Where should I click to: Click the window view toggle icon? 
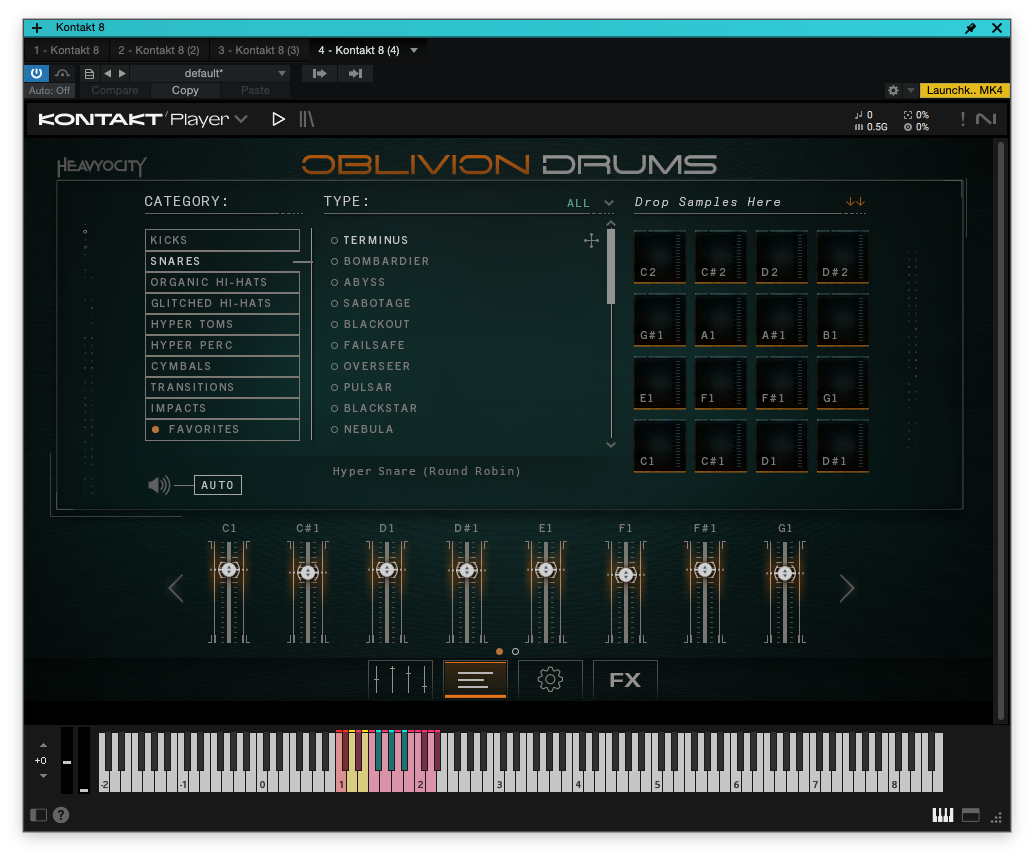point(971,815)
